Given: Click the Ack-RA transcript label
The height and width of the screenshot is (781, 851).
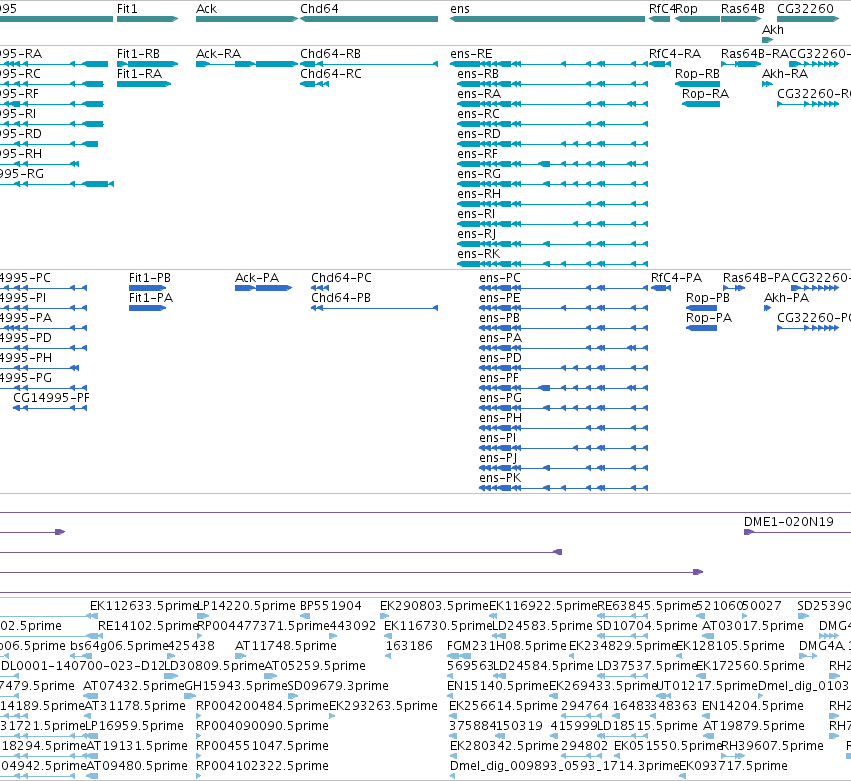Looking at the screenshot, I should coord(218,54).
